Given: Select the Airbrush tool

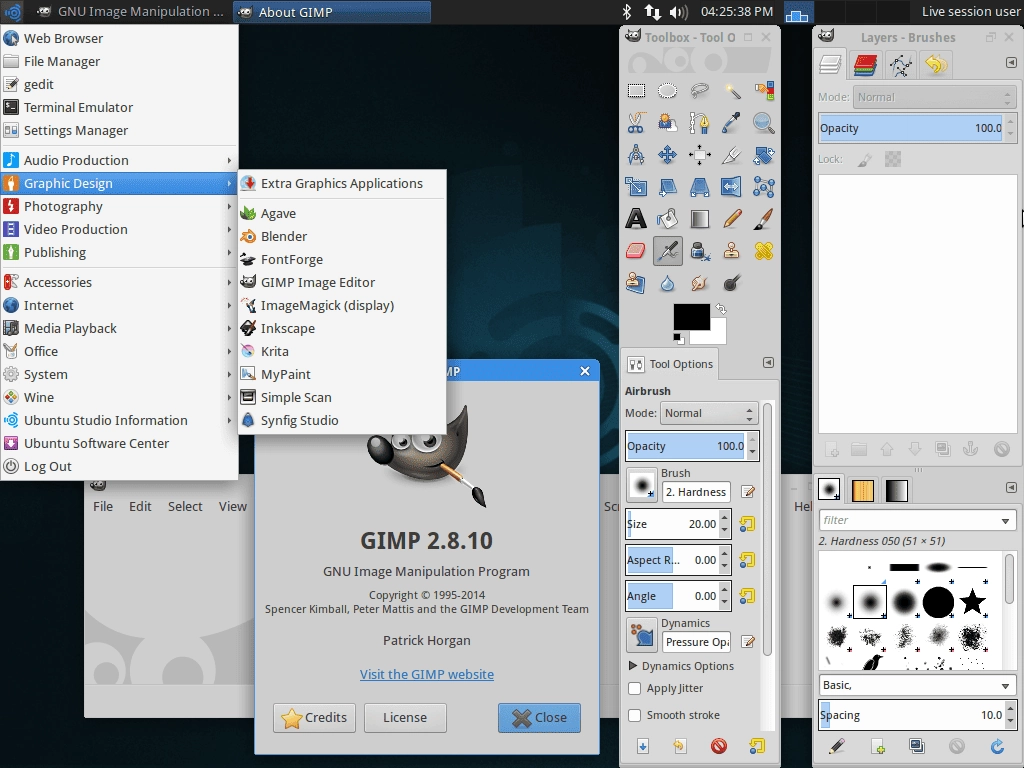Looking at the screenshot, I should point(667,251).
